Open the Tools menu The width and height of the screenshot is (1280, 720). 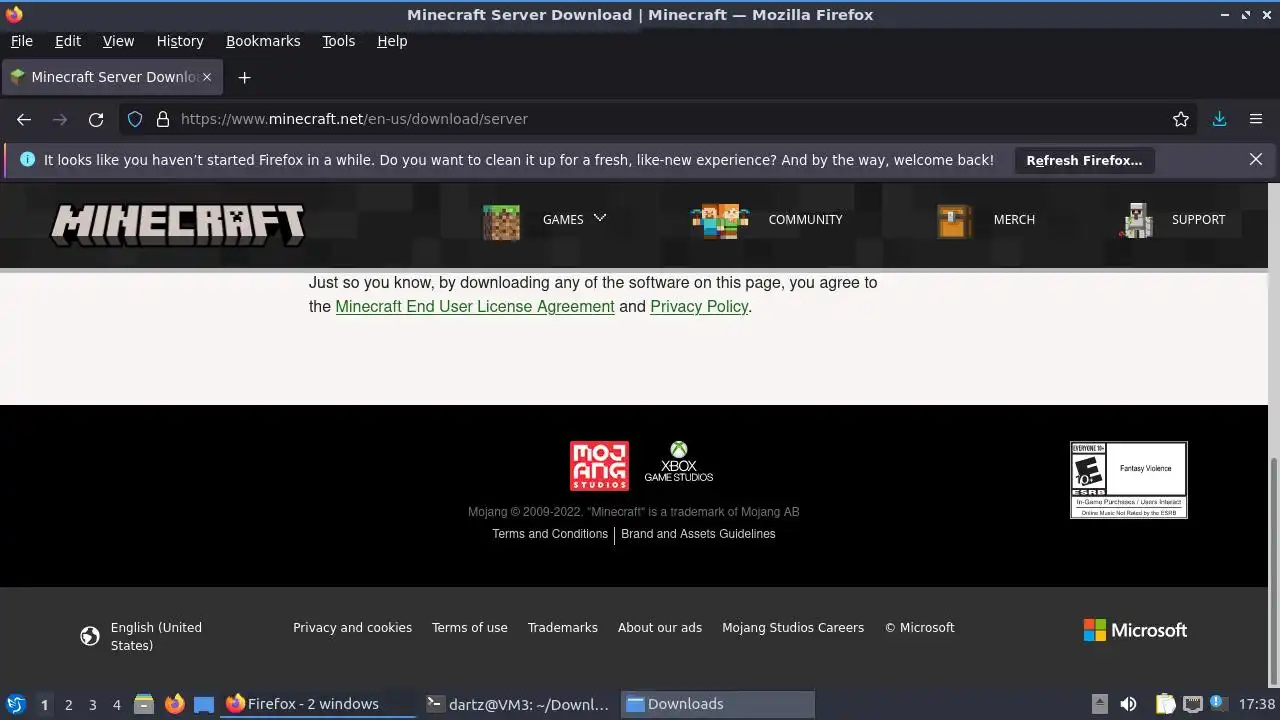click(x=338, y=41)
